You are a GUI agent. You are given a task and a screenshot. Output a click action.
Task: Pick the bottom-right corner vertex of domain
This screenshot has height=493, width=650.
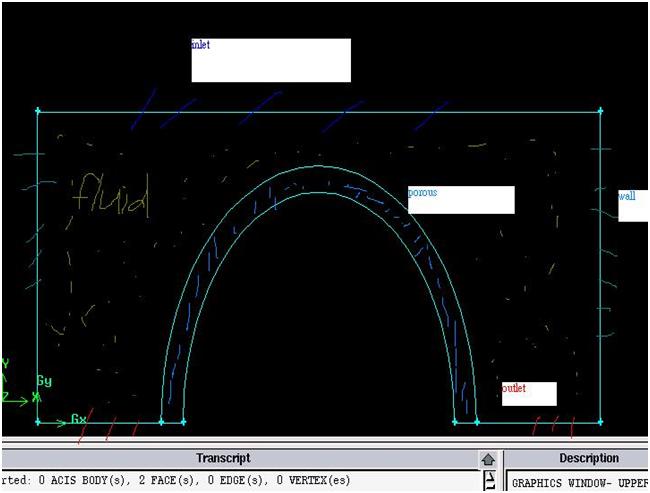pyautogui.click(x=600, y=422)
